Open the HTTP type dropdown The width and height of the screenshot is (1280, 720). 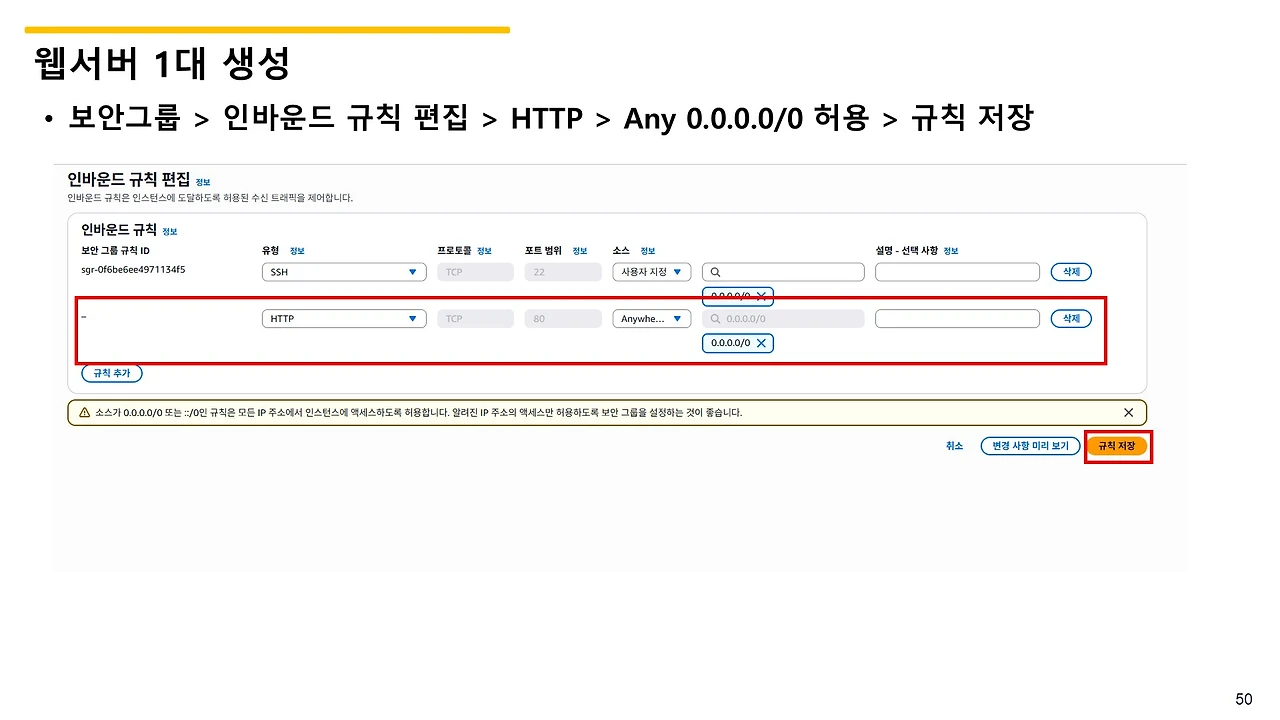coord(344,319)
